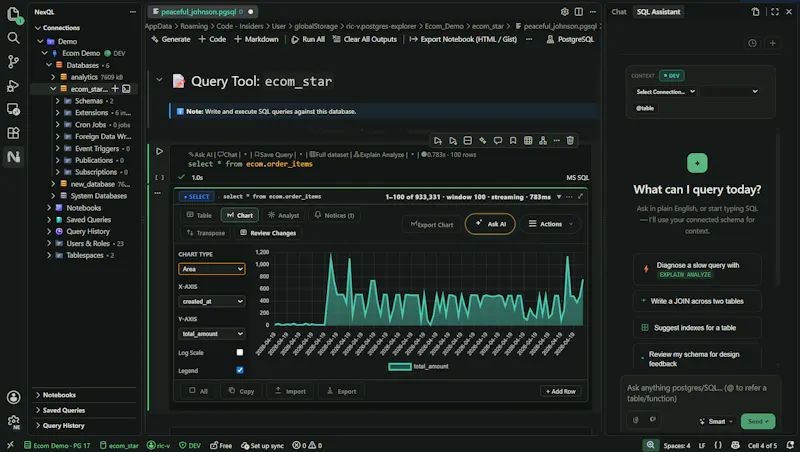Screen dimensions: 800x452
Task: Open Run and Debug view
Action: click(13, 86)
